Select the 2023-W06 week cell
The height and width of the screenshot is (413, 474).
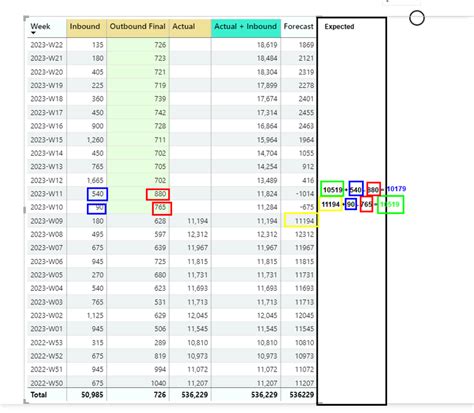click(x=46, y=261)
